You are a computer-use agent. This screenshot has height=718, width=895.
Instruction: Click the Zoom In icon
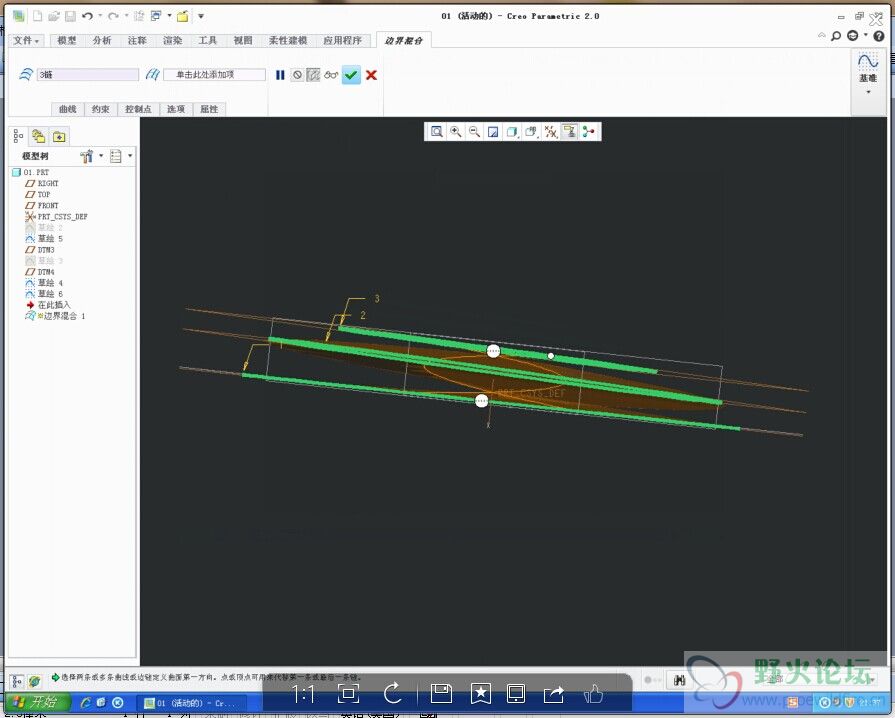point(456,131)
